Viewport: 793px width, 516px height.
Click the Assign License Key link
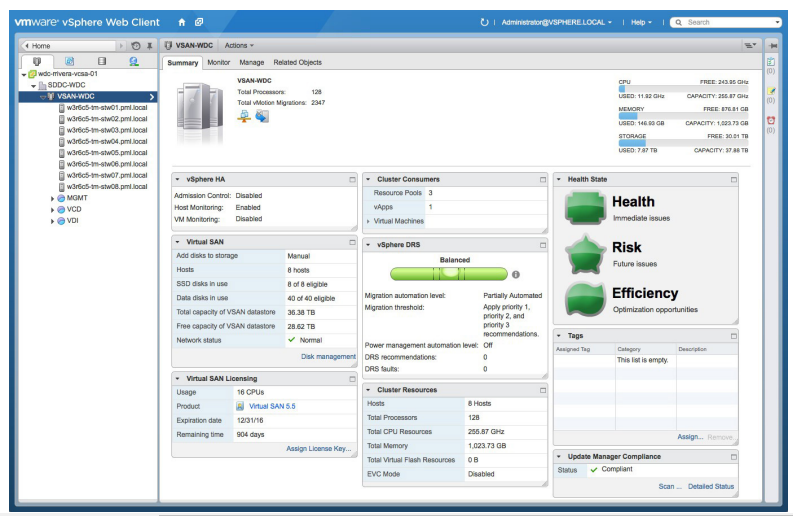[319, 449]
